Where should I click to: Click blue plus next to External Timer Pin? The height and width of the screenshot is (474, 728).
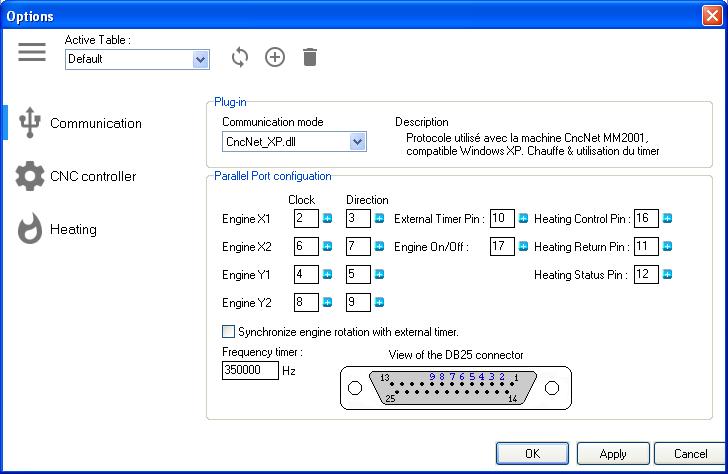[x=523, y=219]
